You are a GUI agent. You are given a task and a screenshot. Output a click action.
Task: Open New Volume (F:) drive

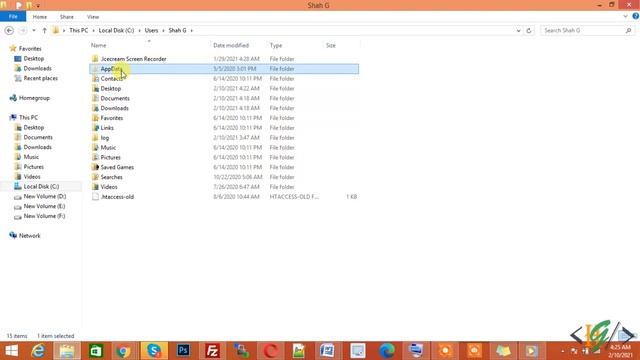44,216
